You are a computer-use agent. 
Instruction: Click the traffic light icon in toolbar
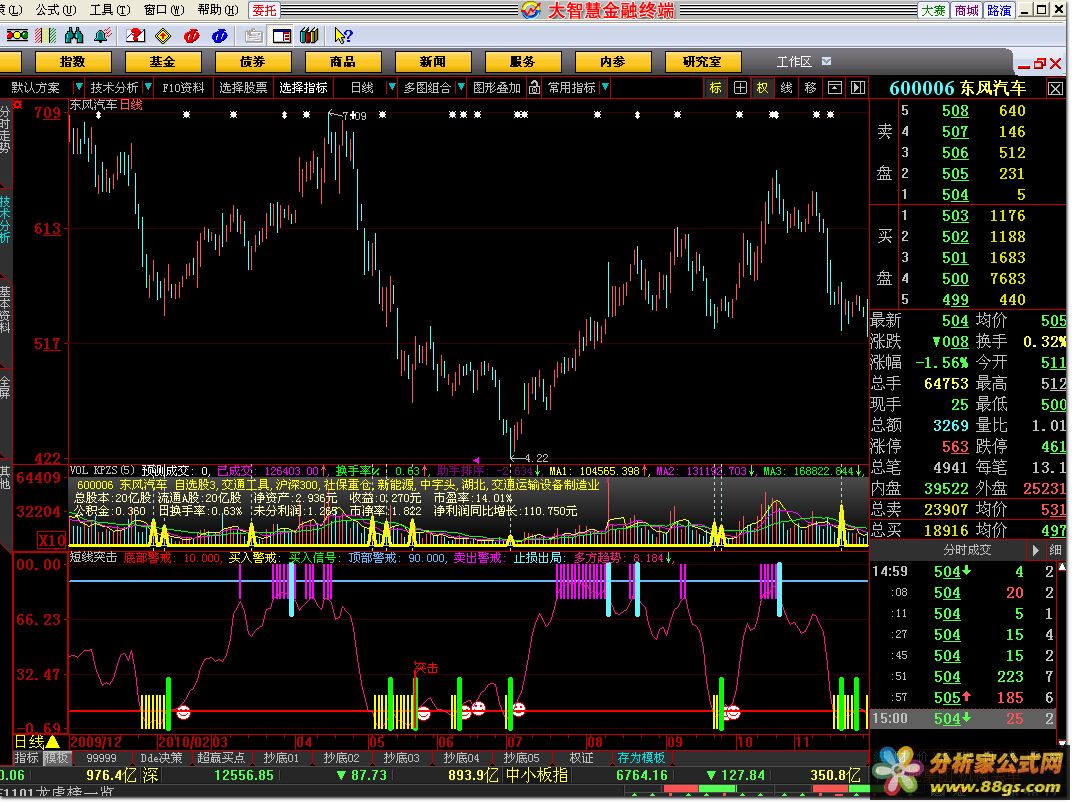click(17, 35)
